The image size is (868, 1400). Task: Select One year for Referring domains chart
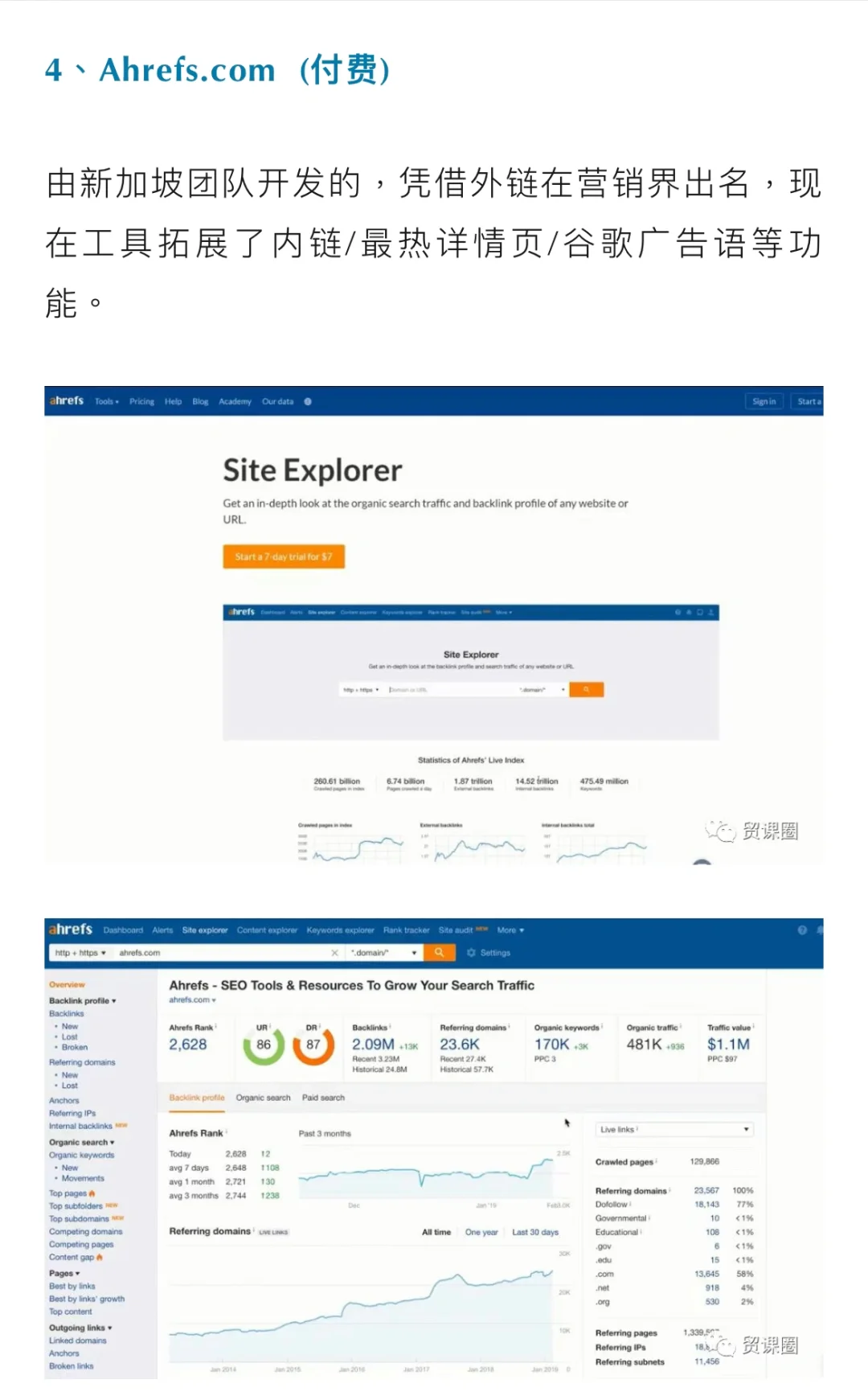(x=481, y=1233)
